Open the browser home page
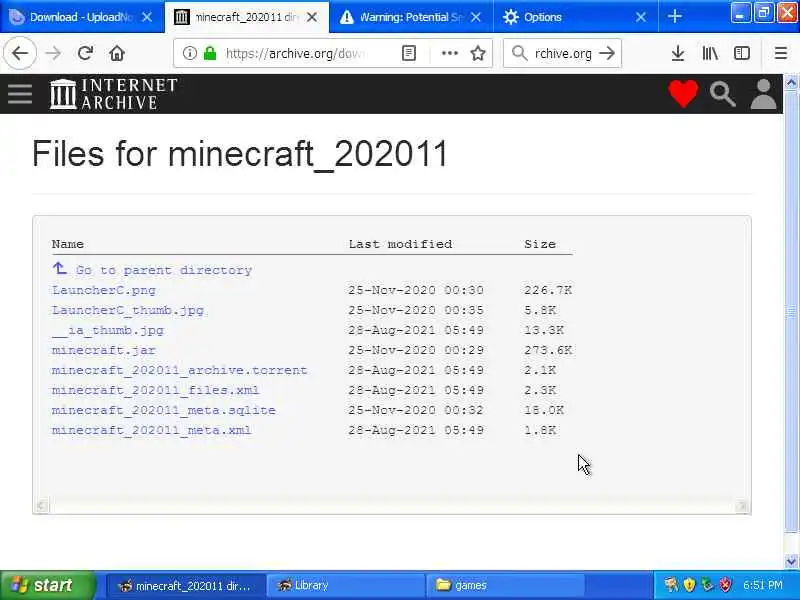 pyautogui.click(x=117, y=53)
